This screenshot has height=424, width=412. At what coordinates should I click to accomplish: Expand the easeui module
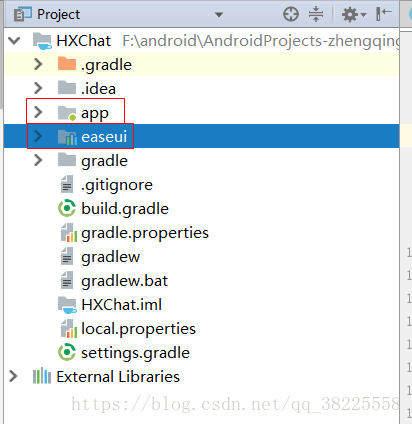38,136
